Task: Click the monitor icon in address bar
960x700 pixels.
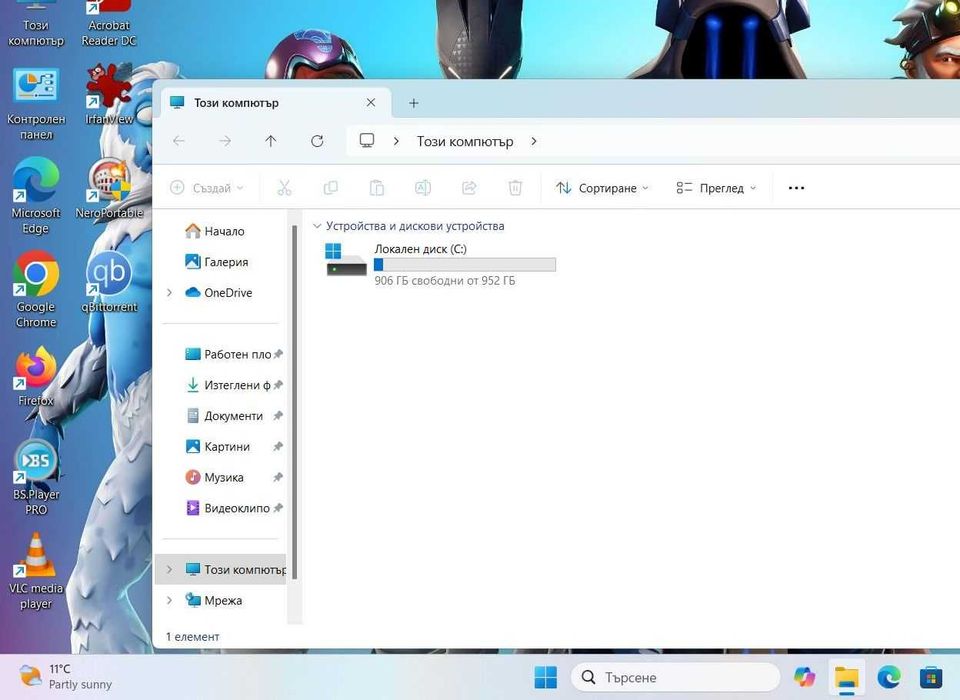Action: coord(367,141)
